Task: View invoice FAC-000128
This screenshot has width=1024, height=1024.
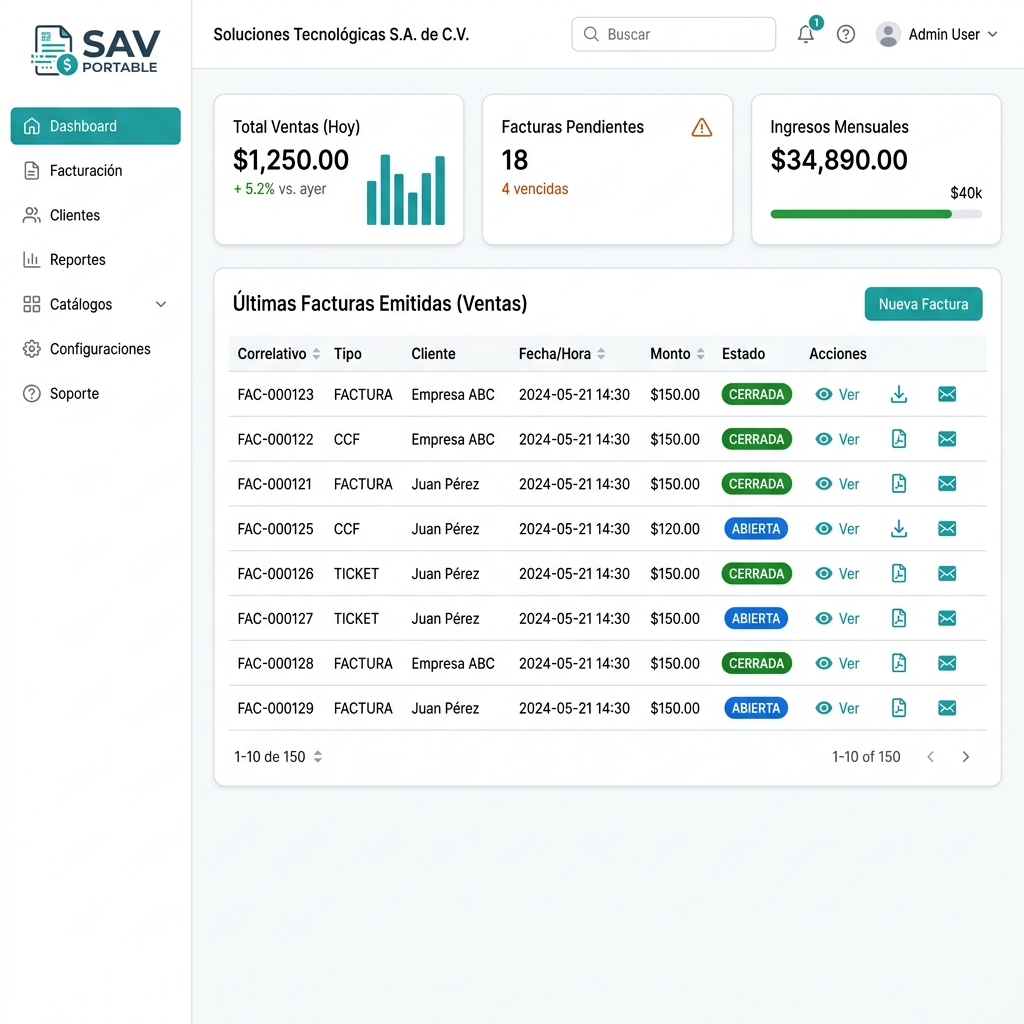Action: tap(837, 664)
